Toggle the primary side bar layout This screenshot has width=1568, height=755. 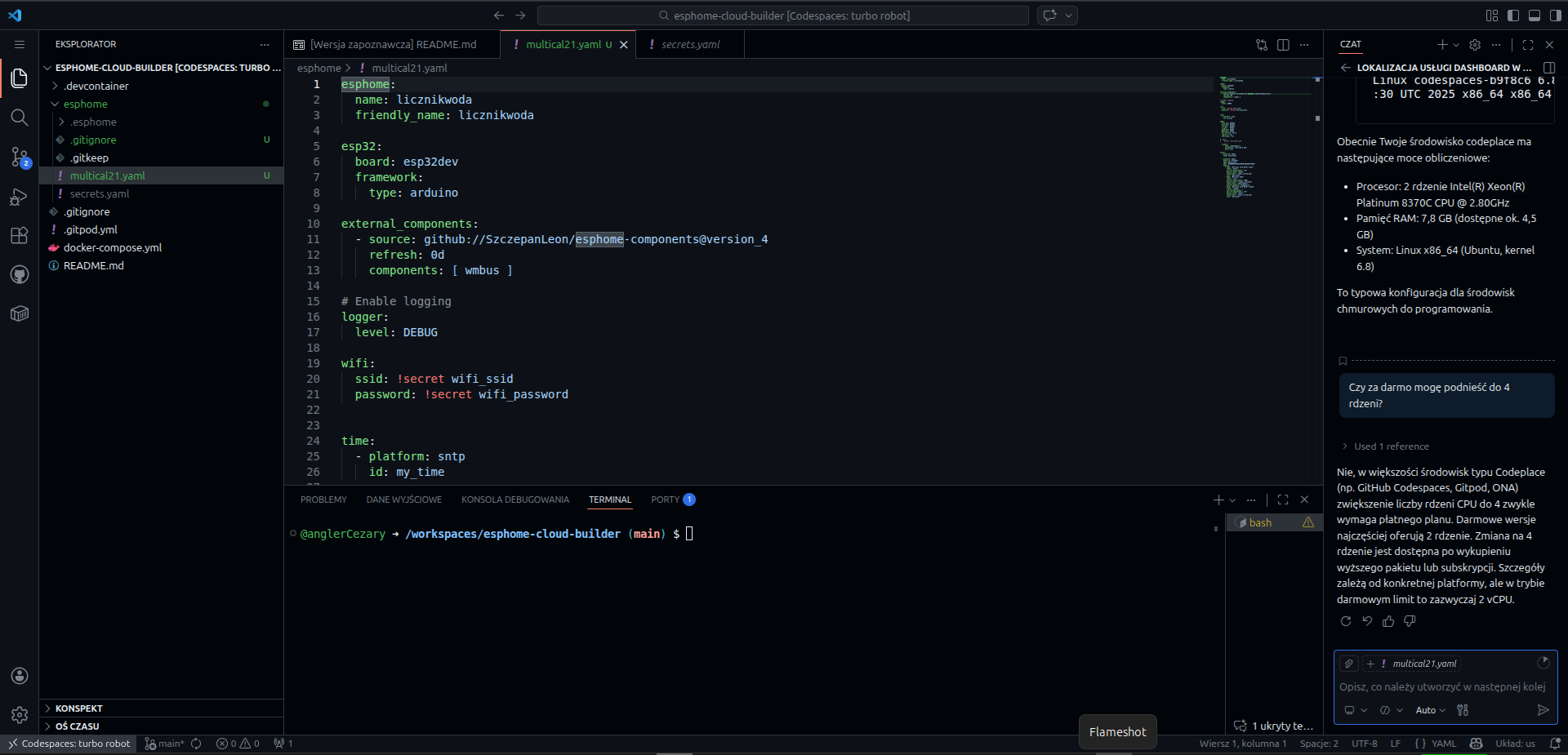tap(1513, 16)
